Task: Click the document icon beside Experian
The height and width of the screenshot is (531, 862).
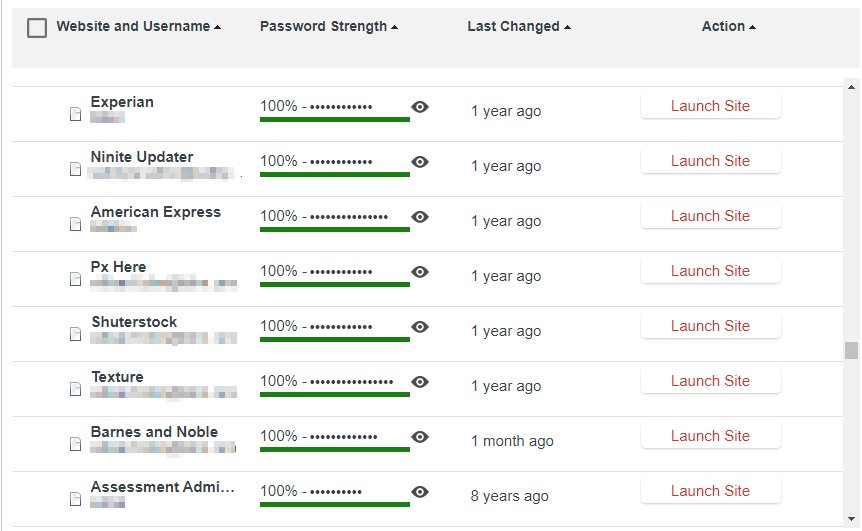Action: point(75,114)
